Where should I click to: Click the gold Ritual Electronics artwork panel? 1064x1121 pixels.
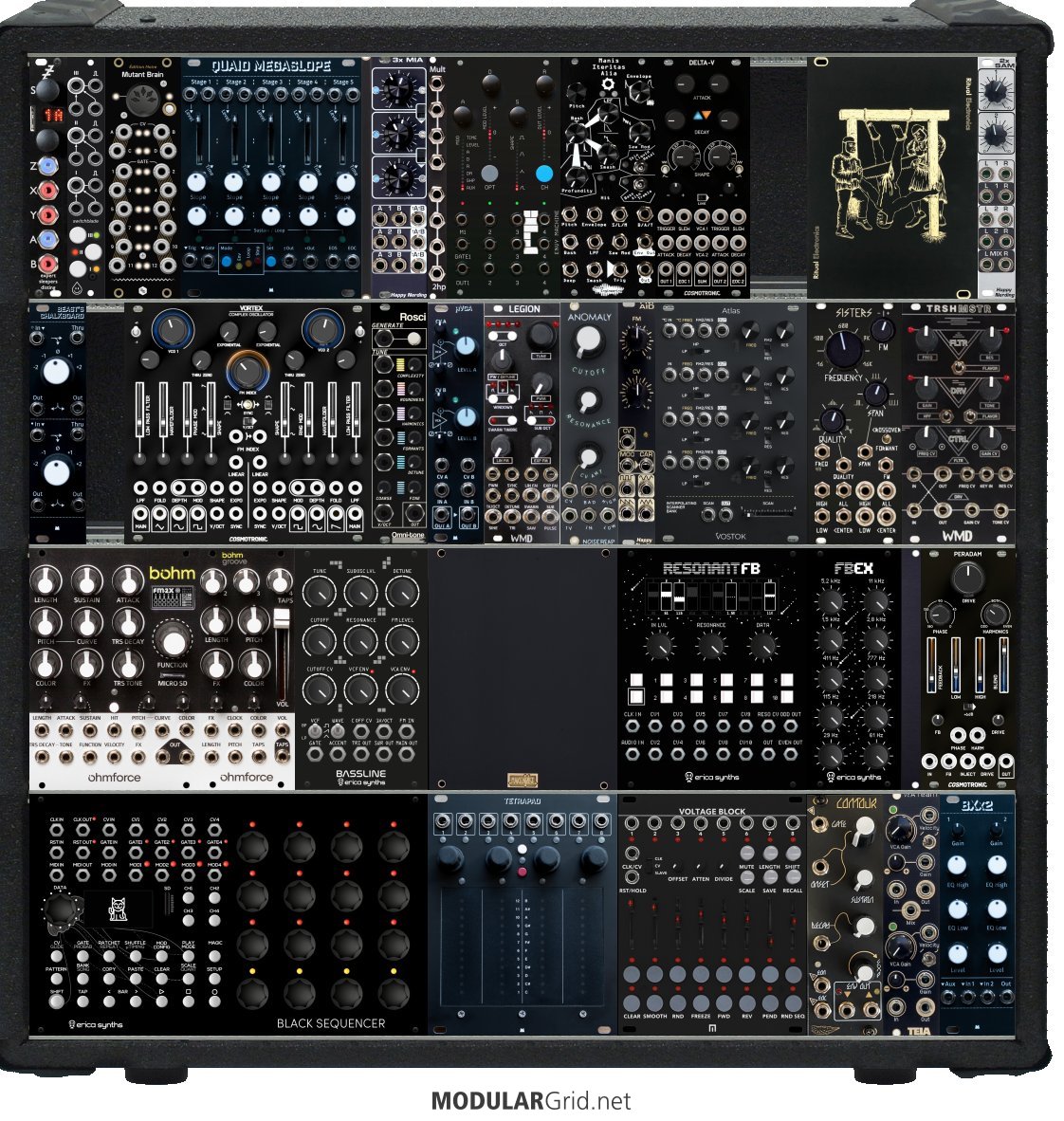[x=892, y=176]
